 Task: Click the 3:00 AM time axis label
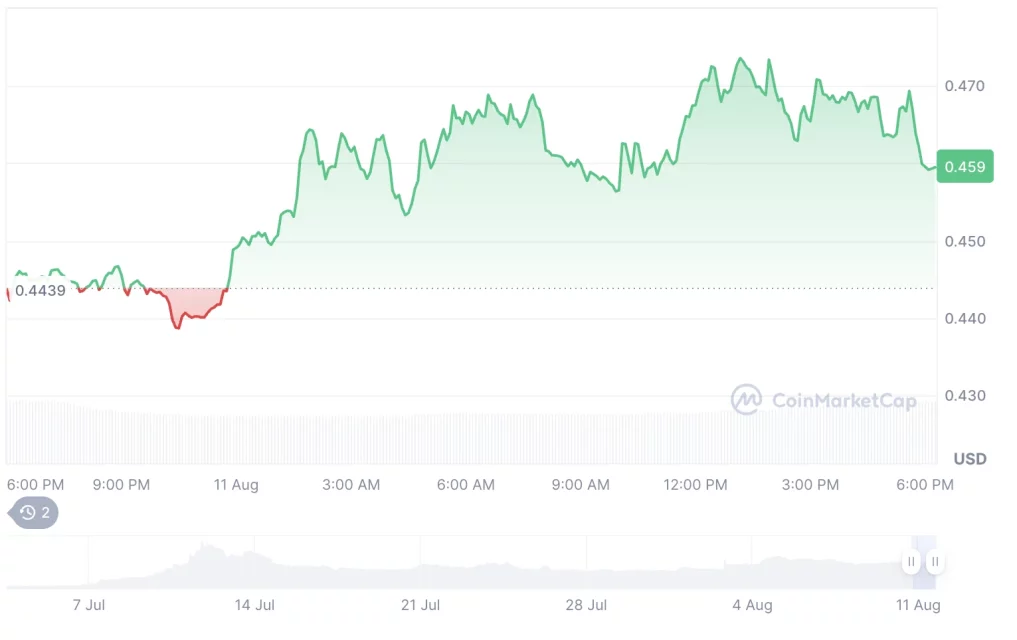[351, 485]
